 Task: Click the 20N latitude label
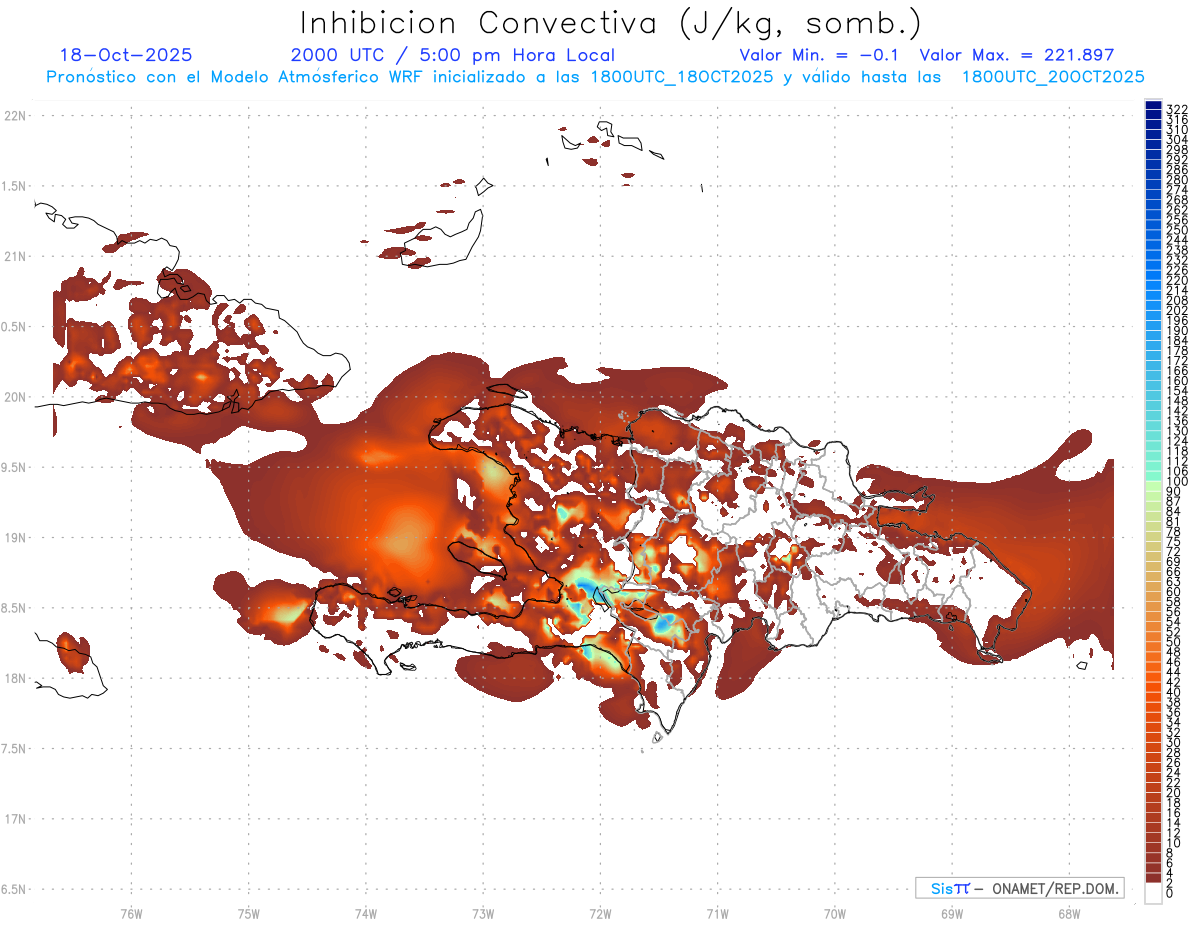[14, 397]
